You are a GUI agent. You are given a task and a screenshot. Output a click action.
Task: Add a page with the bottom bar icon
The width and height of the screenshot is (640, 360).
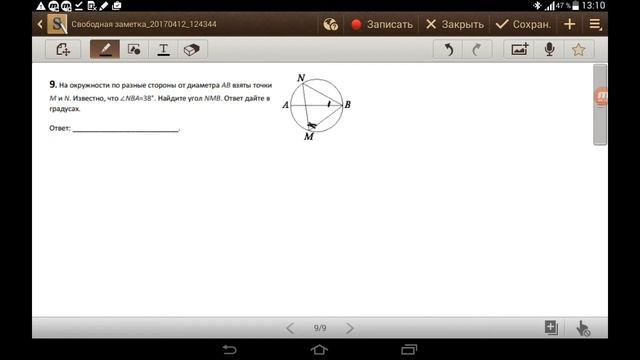coord(551,327)
